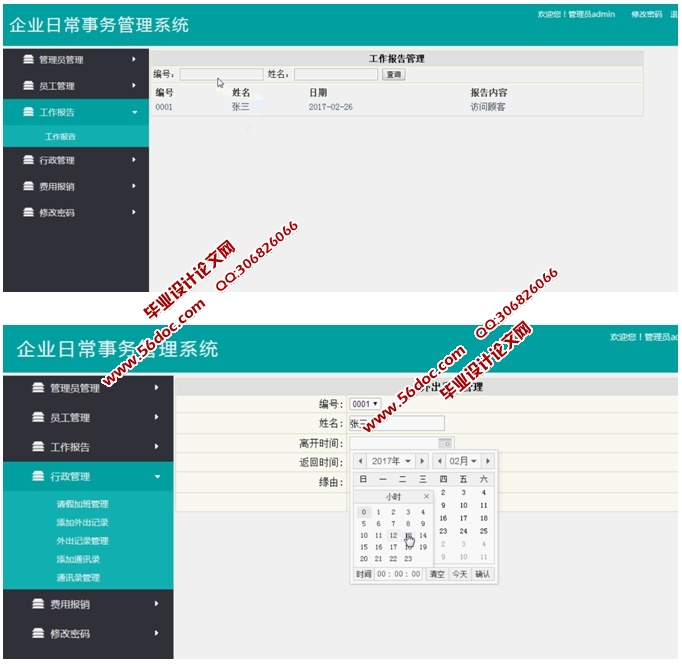Click stack icon beside 修改密码 in top sidebar
The height and width of the screenshot is (668, 682).
click(28, 213)
